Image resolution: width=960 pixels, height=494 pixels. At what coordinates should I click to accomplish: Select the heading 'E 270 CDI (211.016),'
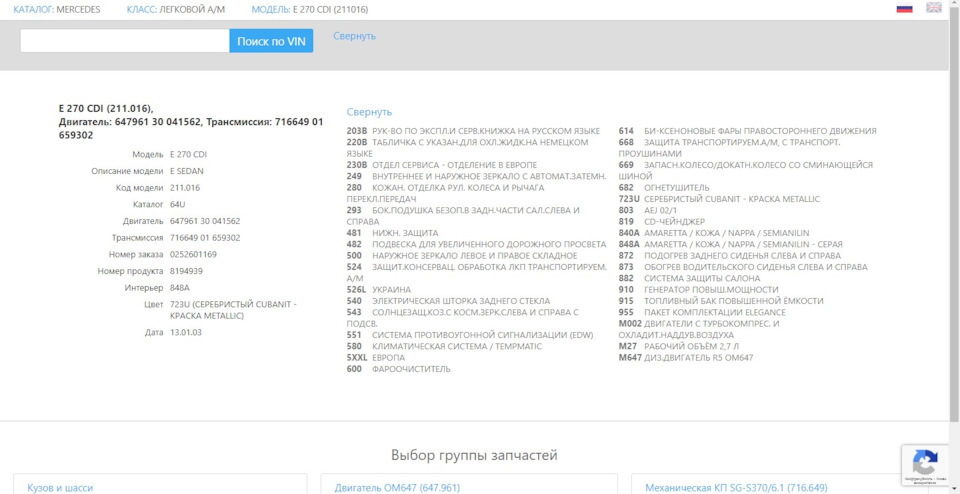pos(106,108)
